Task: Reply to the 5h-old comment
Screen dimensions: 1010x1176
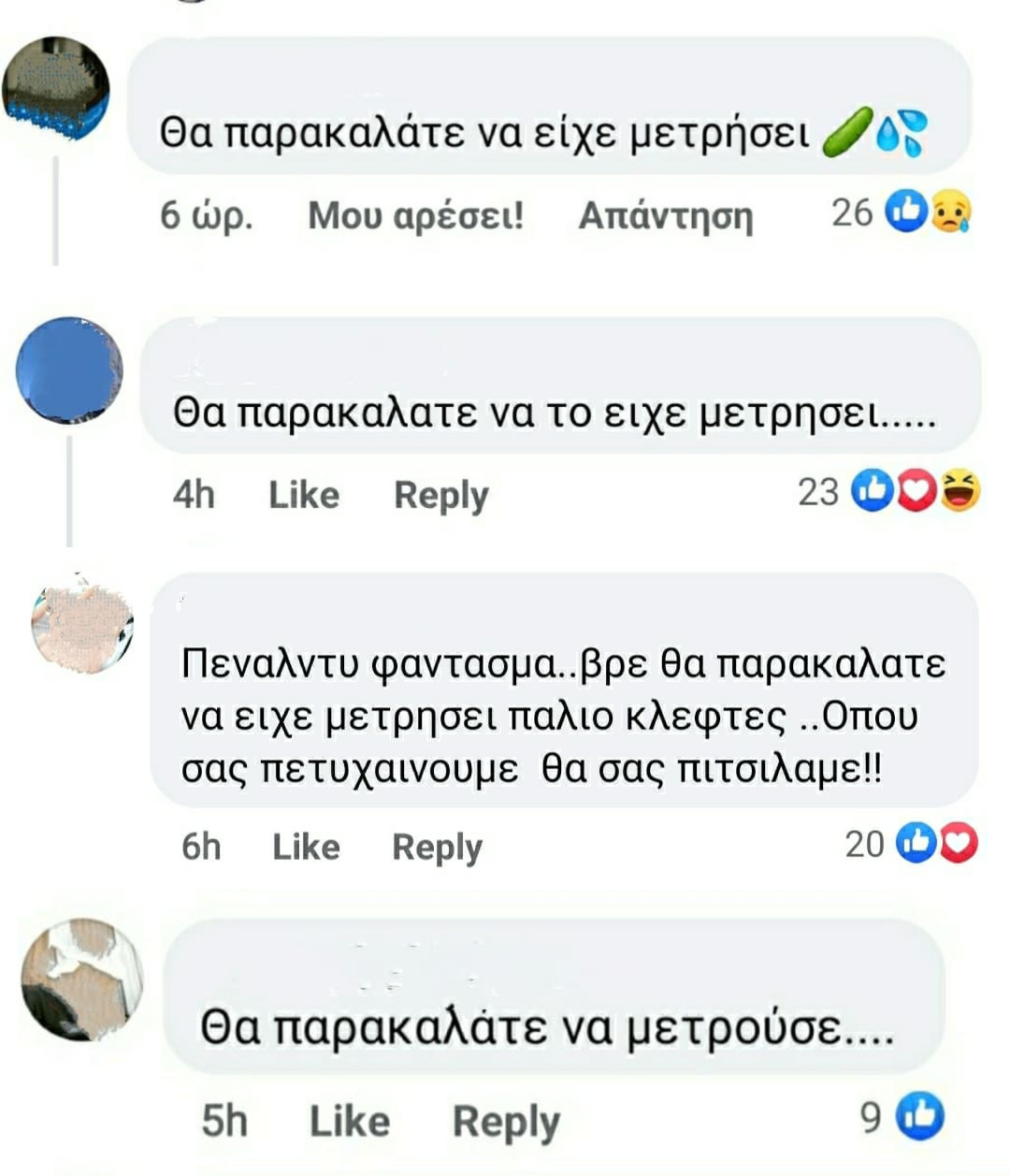Action: (506, 1122)
